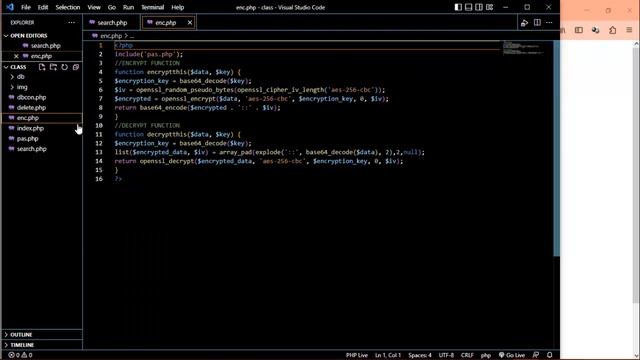640x360 pixels.
Task: Click the New File icon in the CLASS header
Action: [42, 67]
